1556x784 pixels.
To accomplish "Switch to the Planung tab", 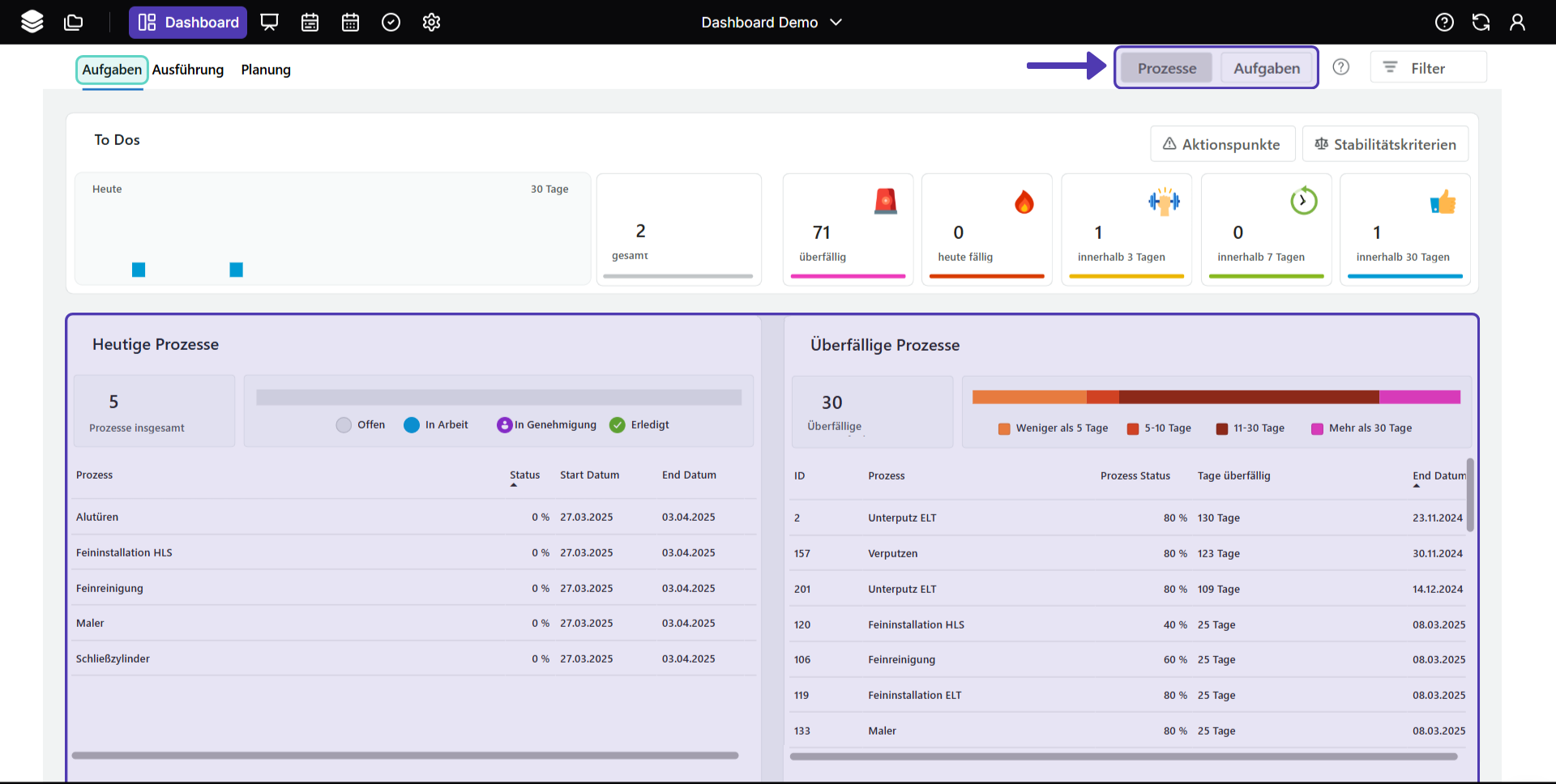I will point(266,70).
